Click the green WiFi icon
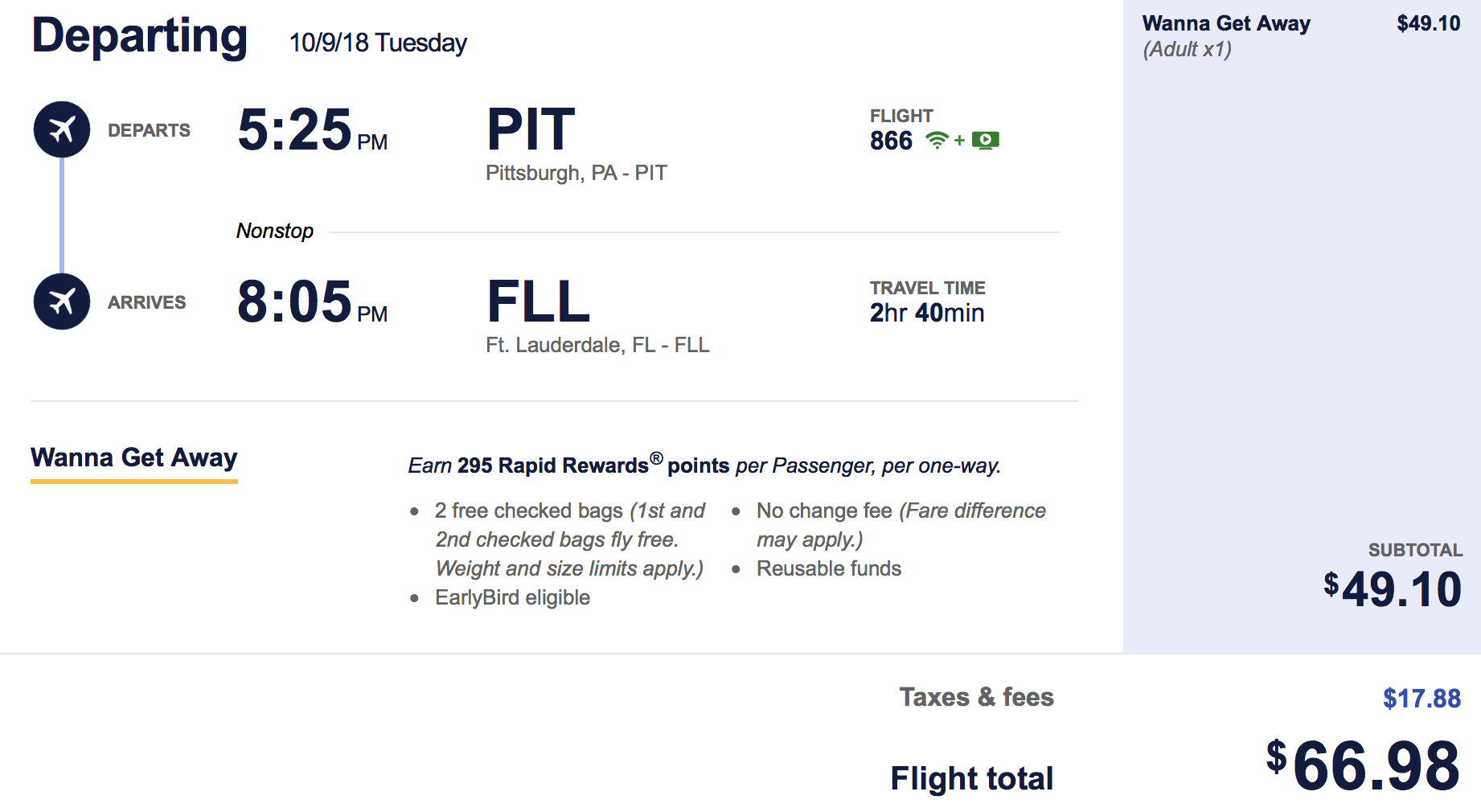This screenshot has width=1481, height=812. pyautogui.click(x=937, y=141)
